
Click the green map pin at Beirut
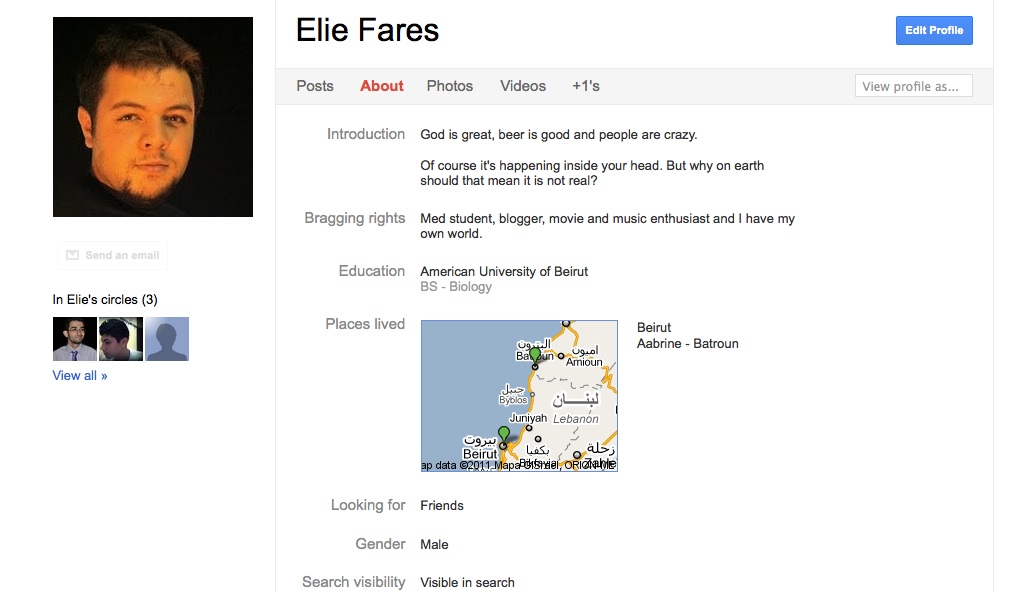(x=504, y=434)
